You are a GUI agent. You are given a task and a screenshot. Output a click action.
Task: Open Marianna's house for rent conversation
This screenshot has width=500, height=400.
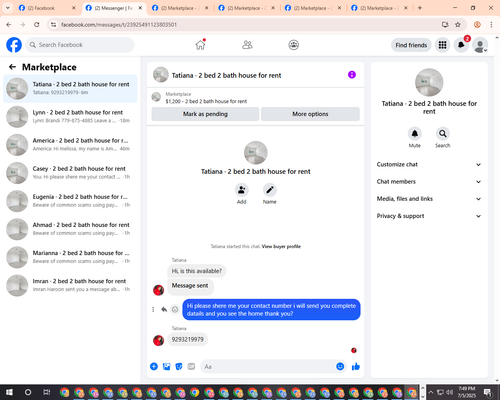(70, 257)
